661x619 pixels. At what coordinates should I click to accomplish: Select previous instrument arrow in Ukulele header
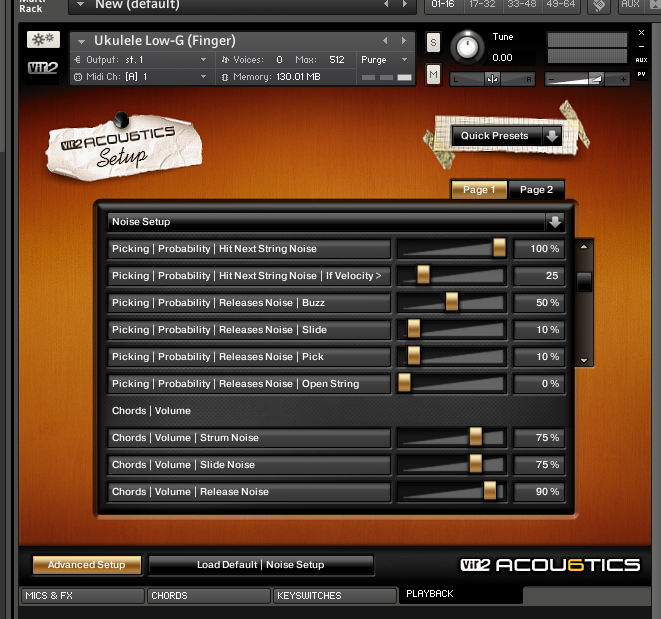(x=385, y=40)
